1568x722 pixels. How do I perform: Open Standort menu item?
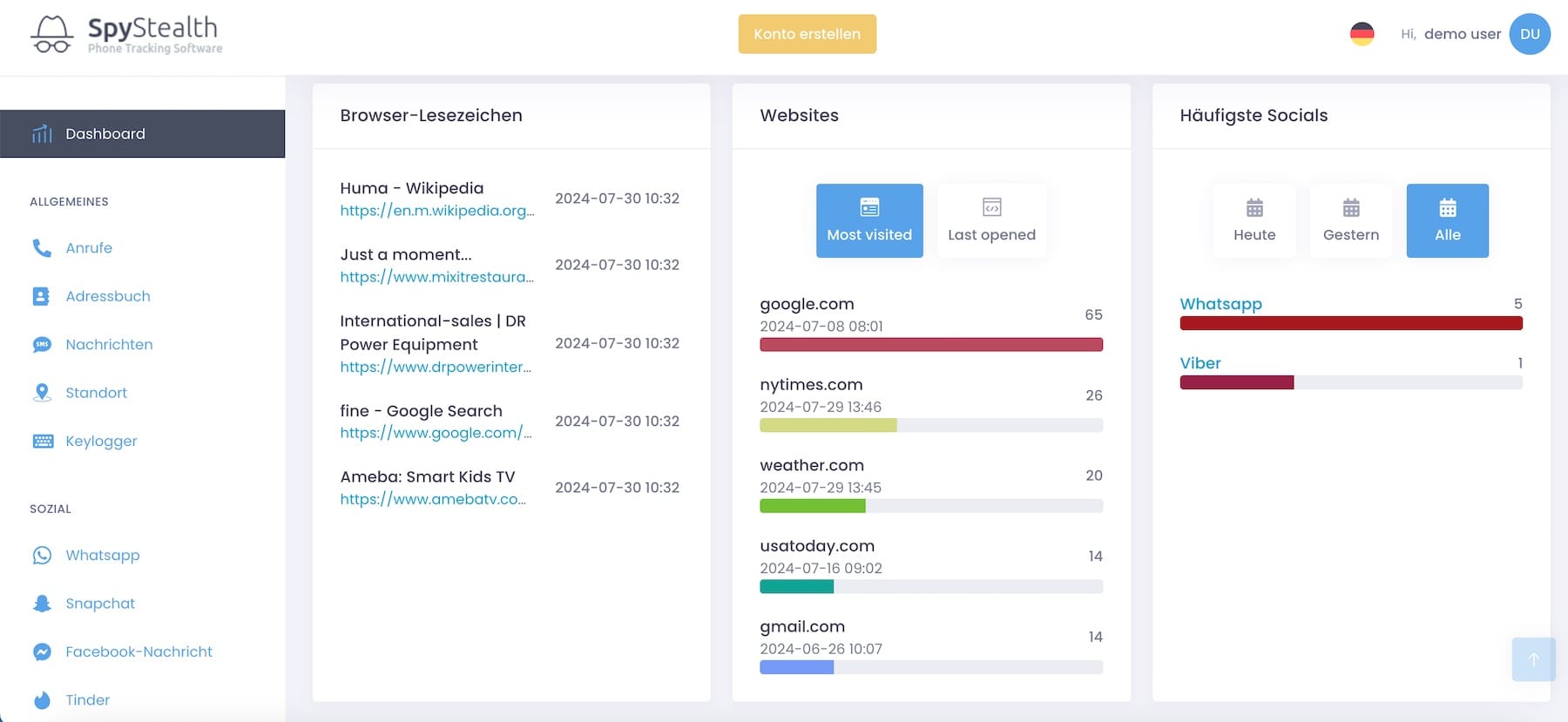96,393
